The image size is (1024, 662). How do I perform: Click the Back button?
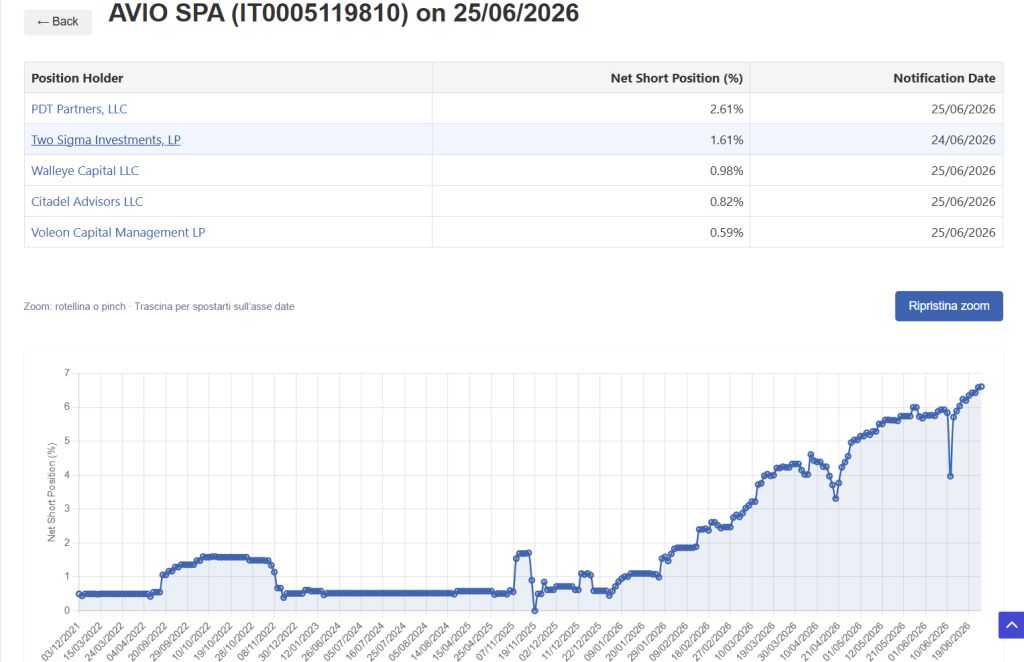click(x=57, y=22)
